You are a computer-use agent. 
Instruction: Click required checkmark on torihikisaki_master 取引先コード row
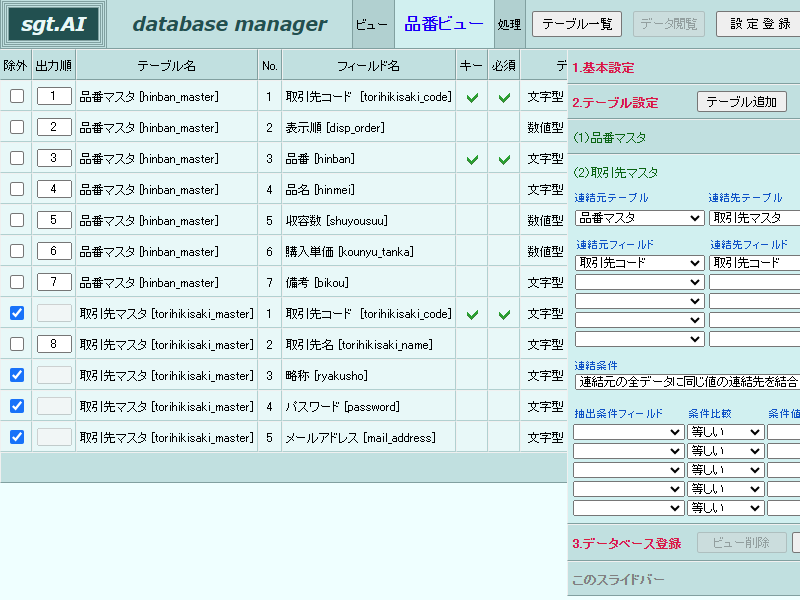click(504, 315)
